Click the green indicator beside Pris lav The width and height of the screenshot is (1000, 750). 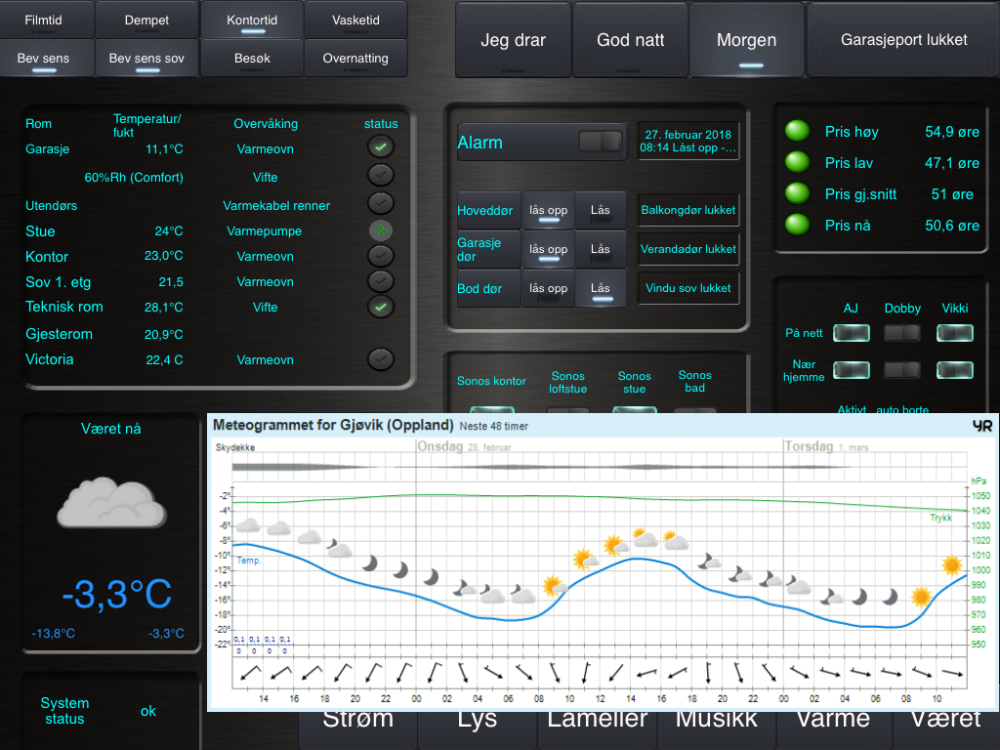797,162
